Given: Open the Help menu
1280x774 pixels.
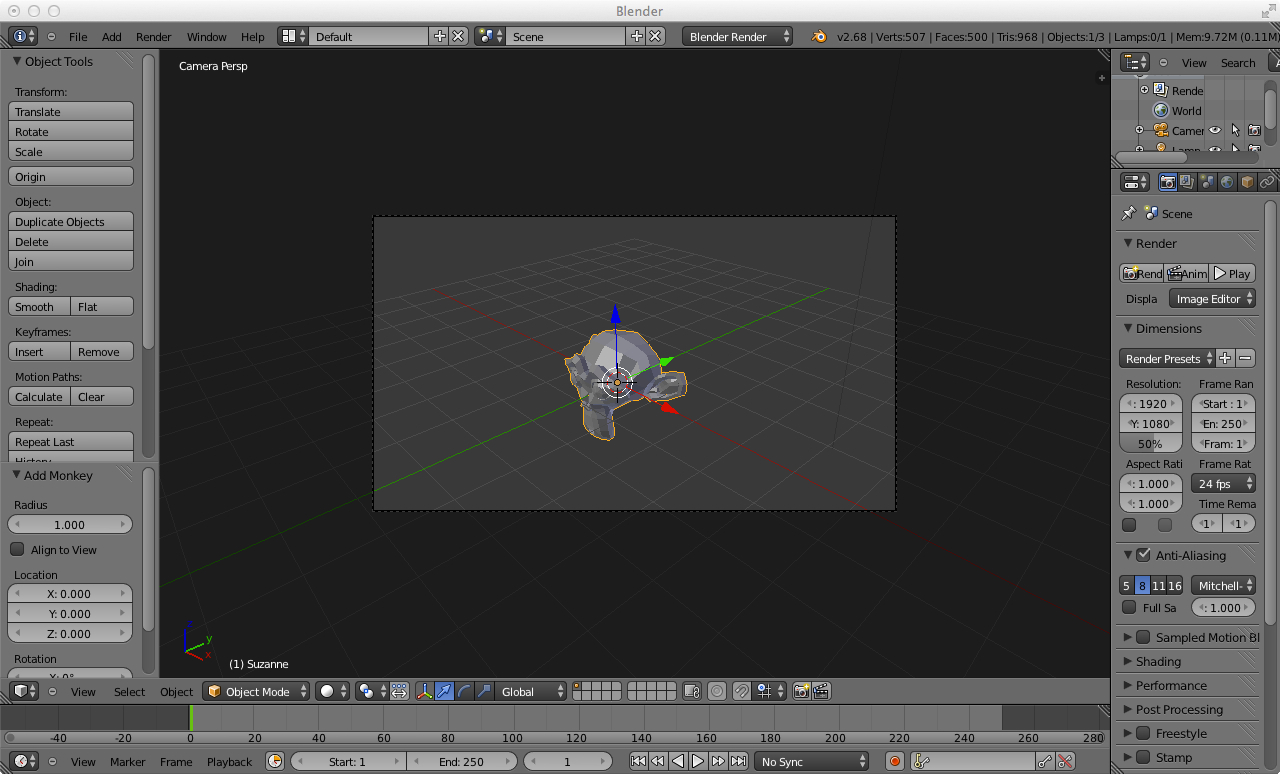Looking at the screenshot, I should pyautogui.click(x=253, y=36).
